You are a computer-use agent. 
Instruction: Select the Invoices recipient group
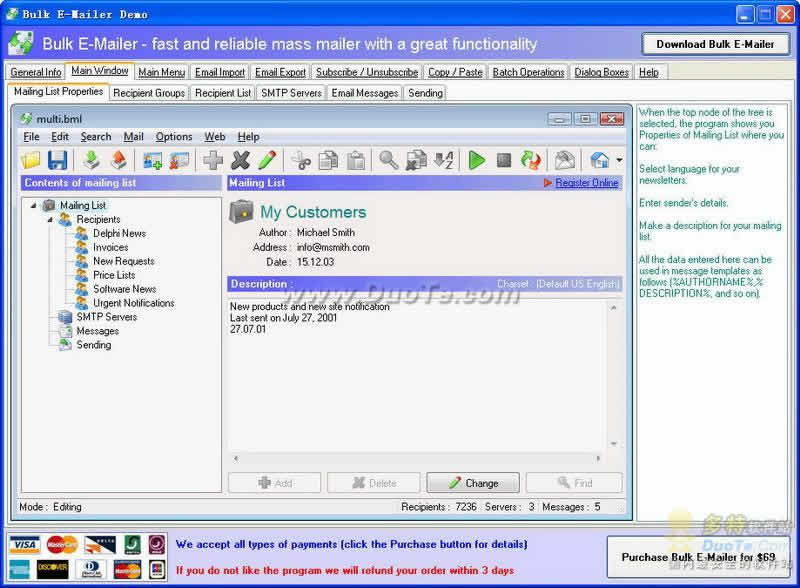tap(111, 247)
